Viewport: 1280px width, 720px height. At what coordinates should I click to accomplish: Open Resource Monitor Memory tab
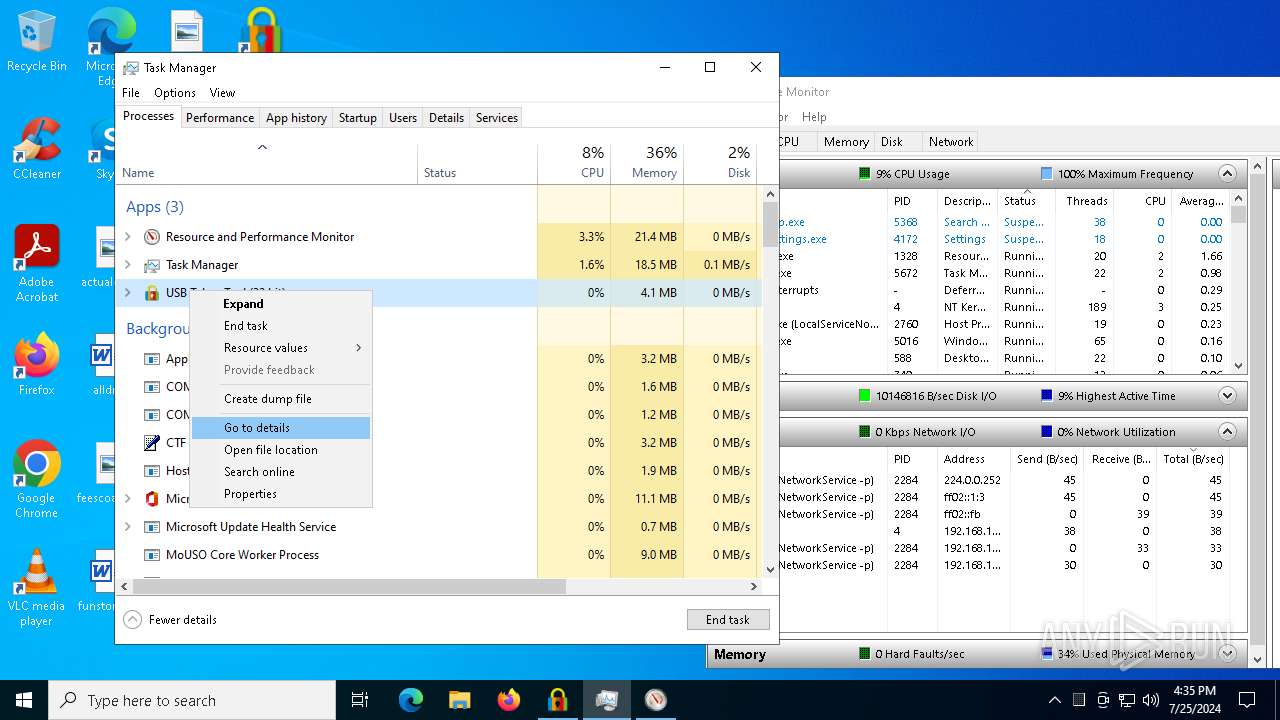[846, 142]
